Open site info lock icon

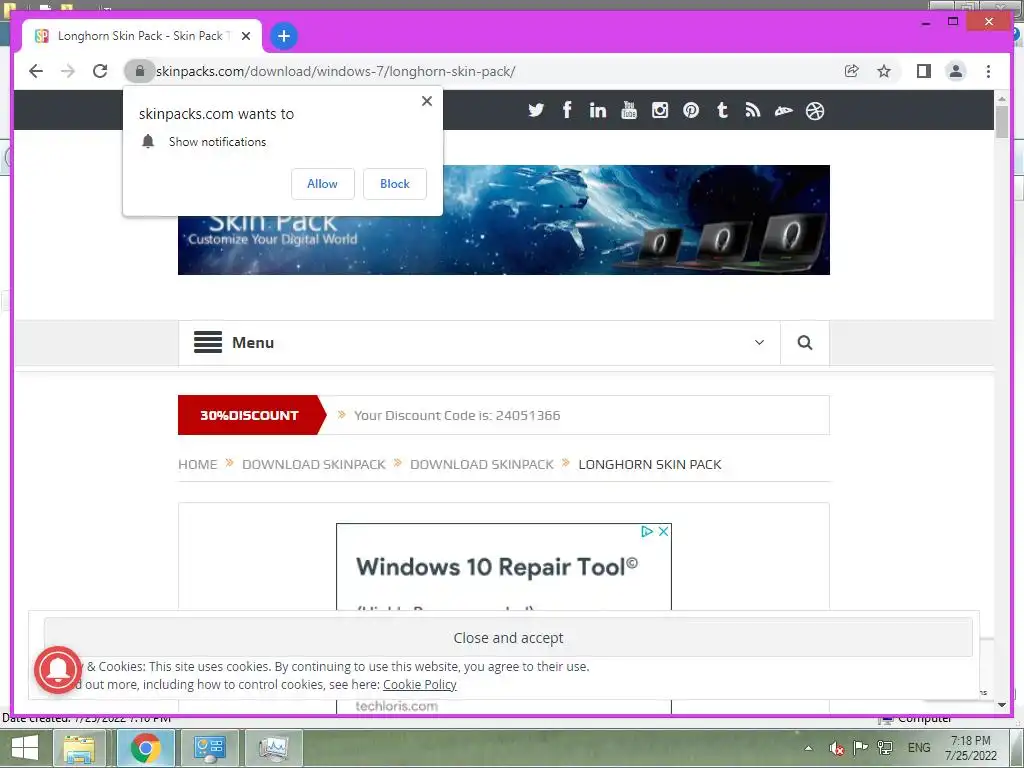click(139, 71)
